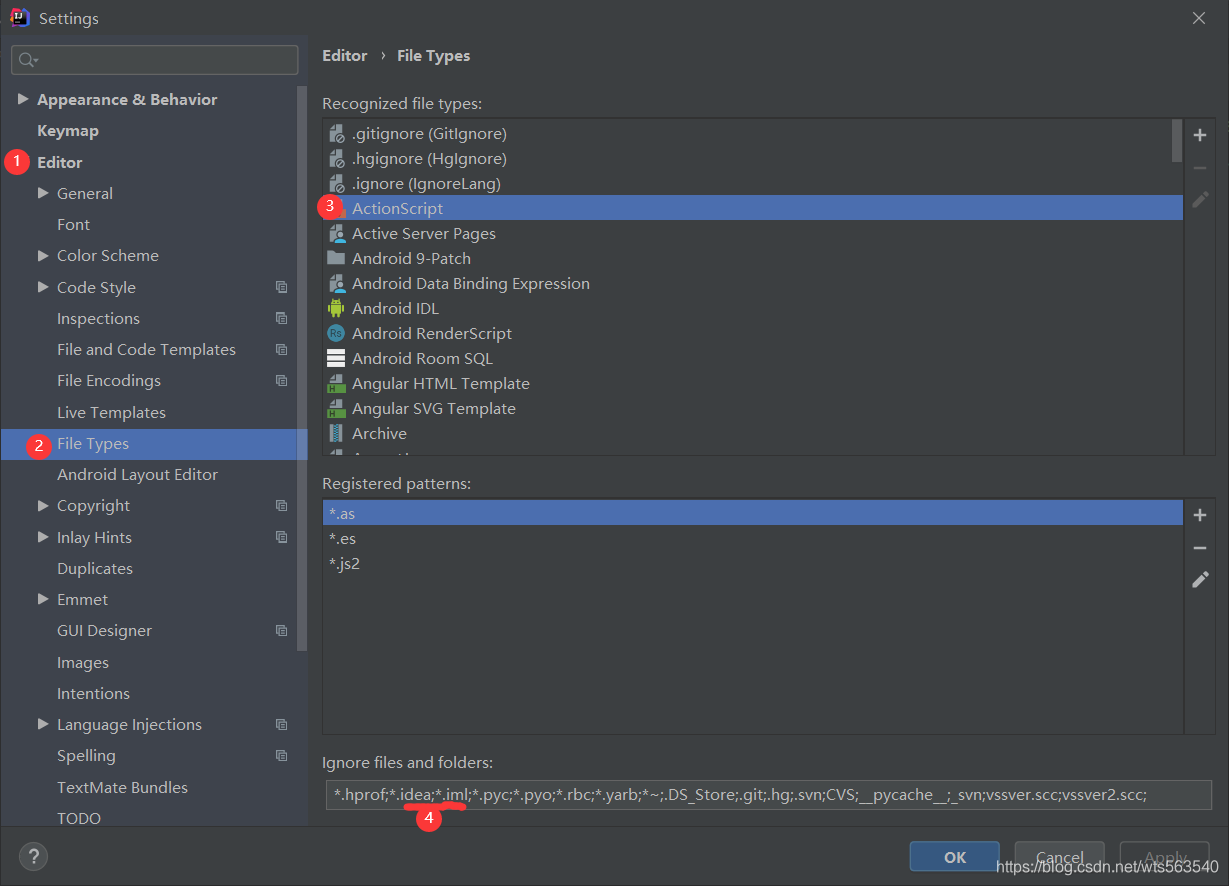
Task: Open the help question mark button
Action: coord(33,856)
